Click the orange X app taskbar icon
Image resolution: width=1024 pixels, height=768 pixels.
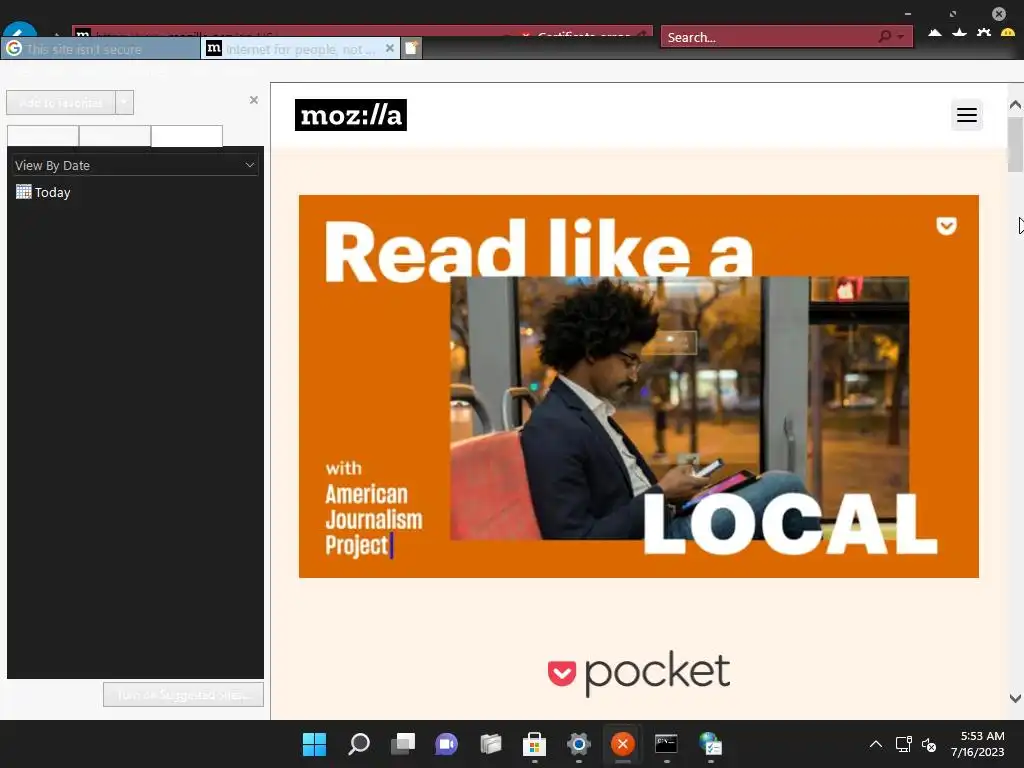pyautogui.click(x=622, y=744)
